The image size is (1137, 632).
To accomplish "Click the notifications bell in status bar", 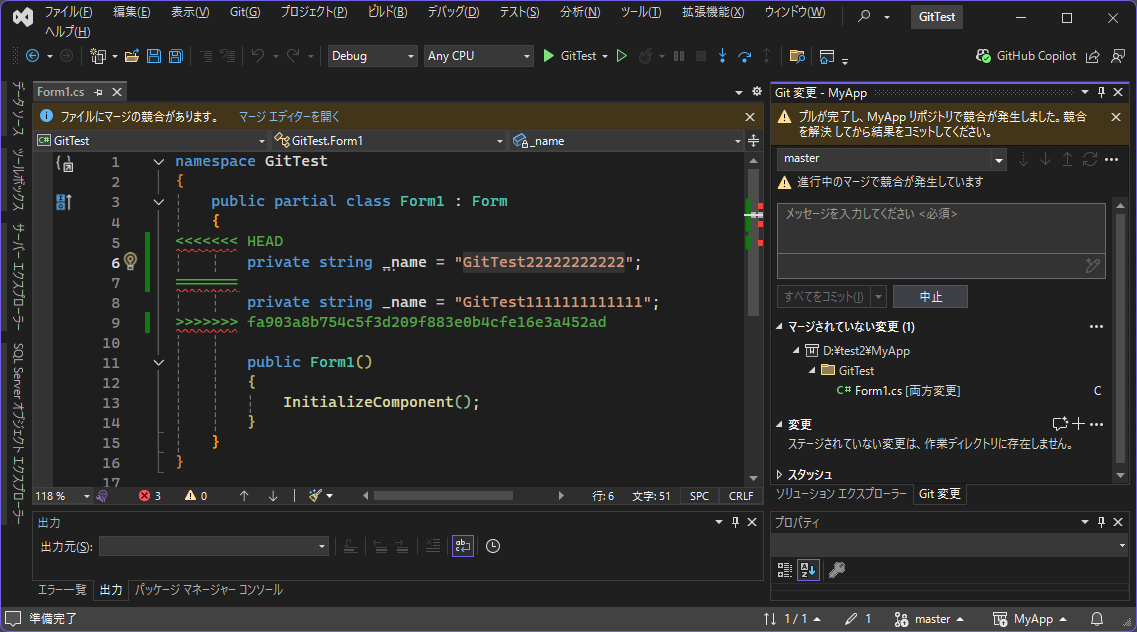I will pos(1096,619).
